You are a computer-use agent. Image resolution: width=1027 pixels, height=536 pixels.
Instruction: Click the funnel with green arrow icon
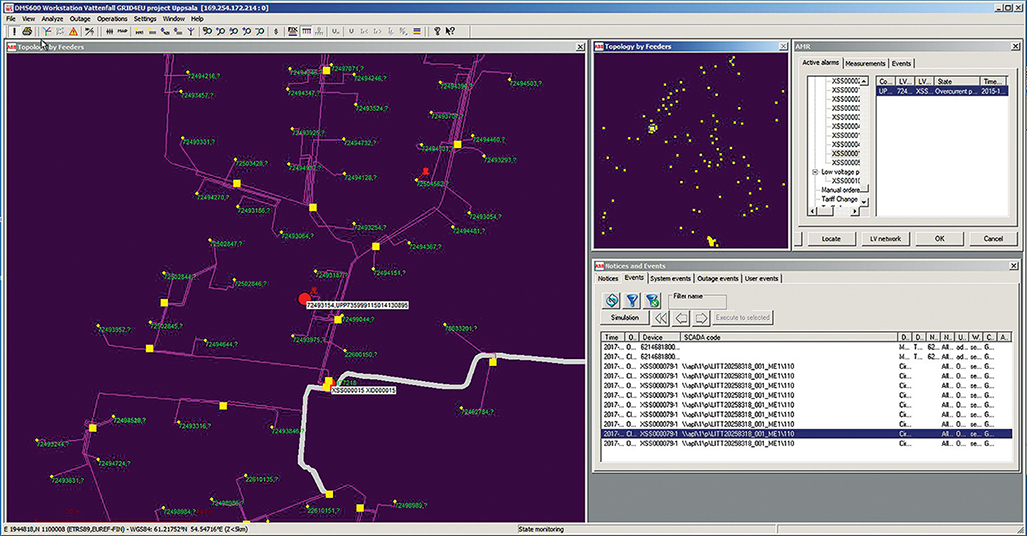(x=652, y=300)
